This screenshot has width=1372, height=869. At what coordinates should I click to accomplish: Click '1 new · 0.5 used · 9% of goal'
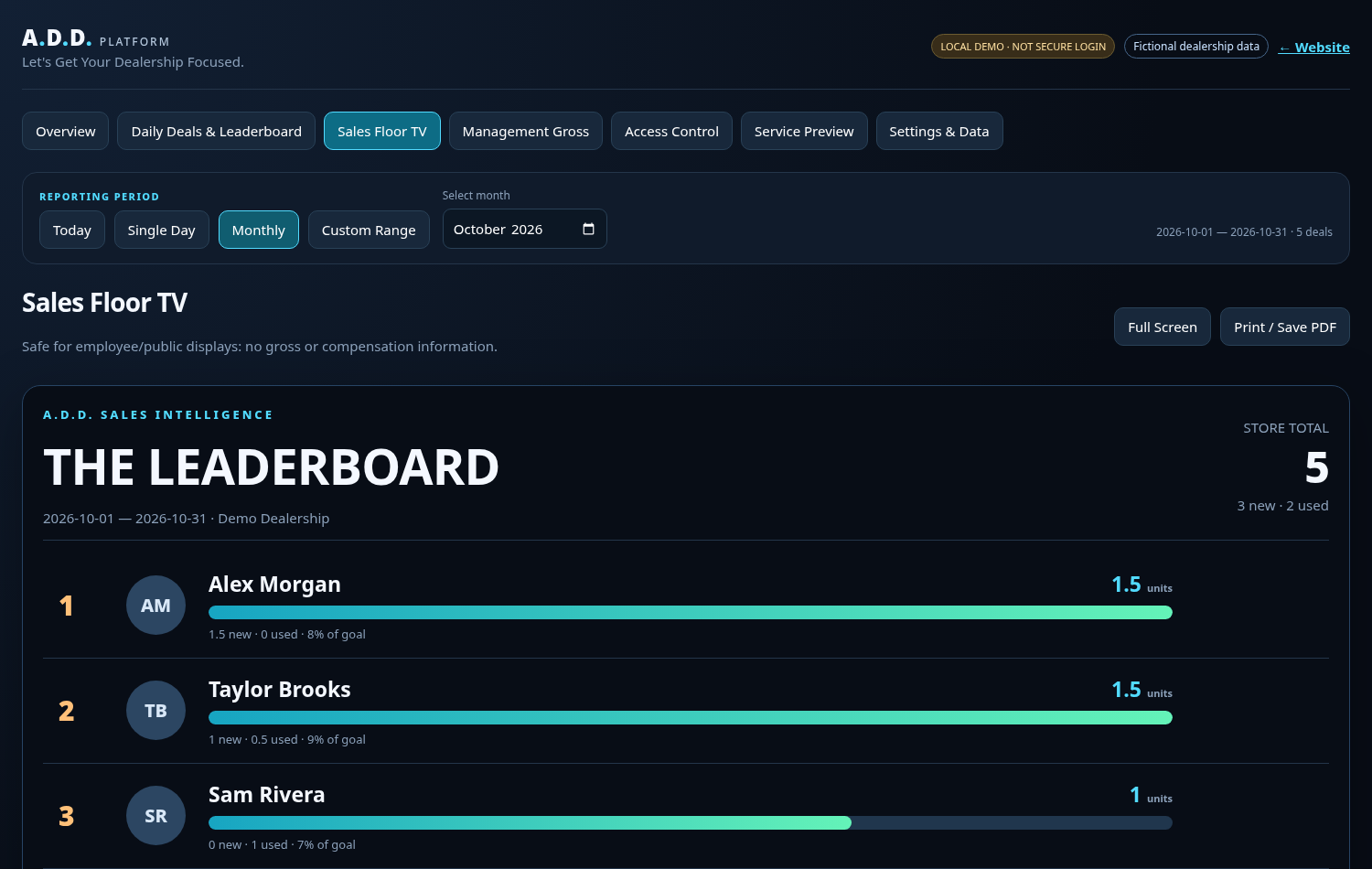click(287, 739)
